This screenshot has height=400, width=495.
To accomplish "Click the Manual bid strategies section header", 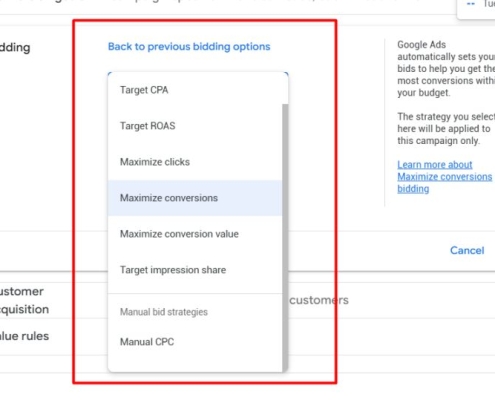I will (x=164, y=312).
